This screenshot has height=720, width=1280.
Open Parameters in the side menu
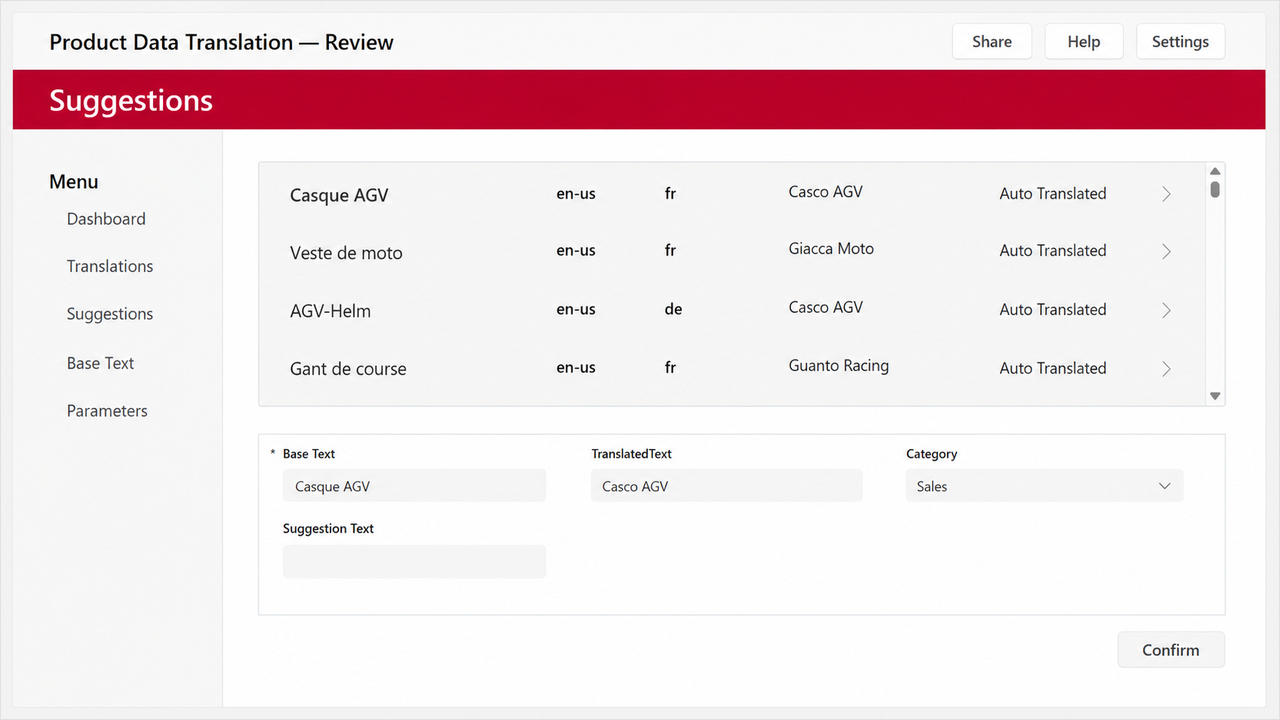coord(107,411)
